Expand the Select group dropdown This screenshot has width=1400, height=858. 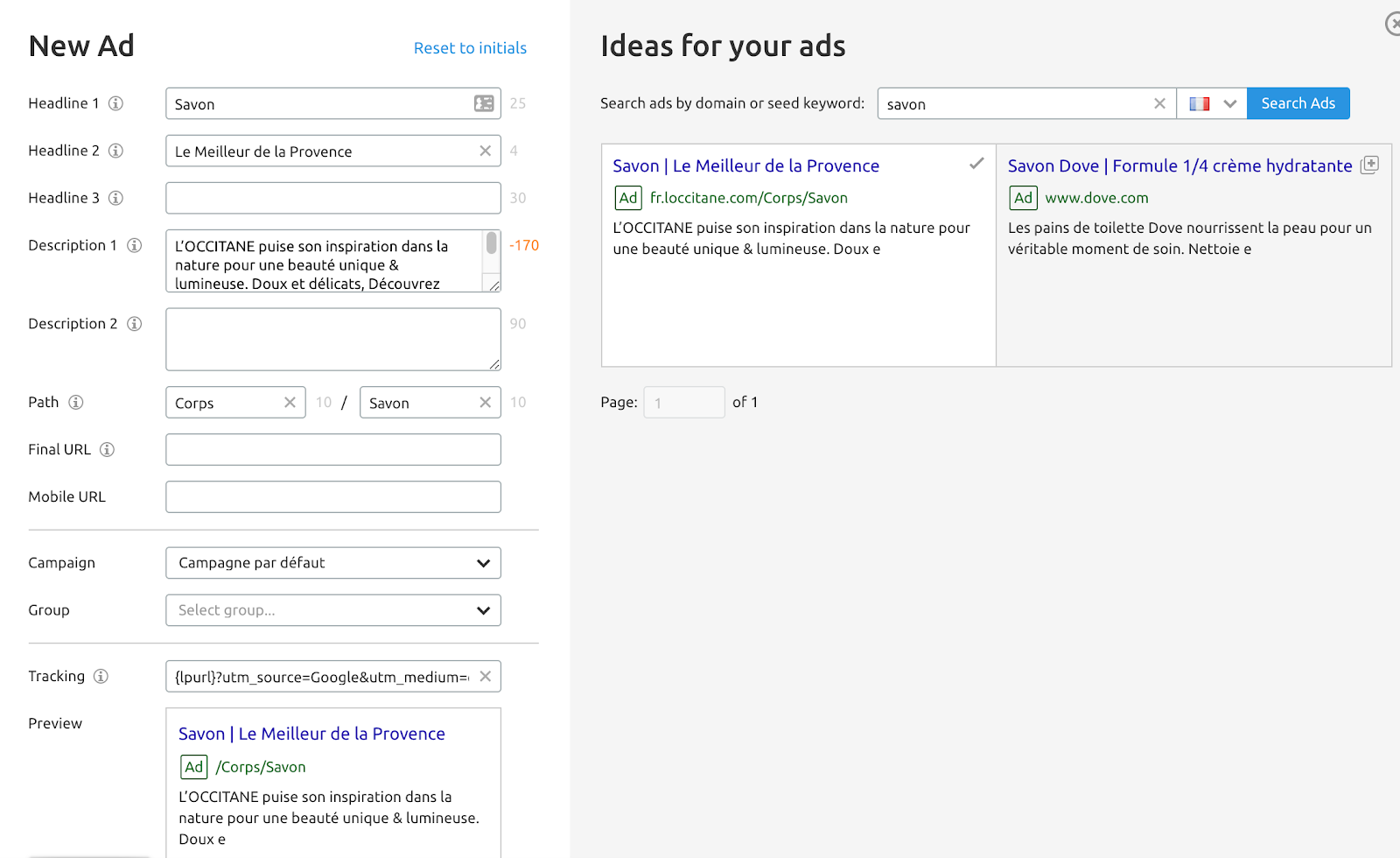pos(333,610)
